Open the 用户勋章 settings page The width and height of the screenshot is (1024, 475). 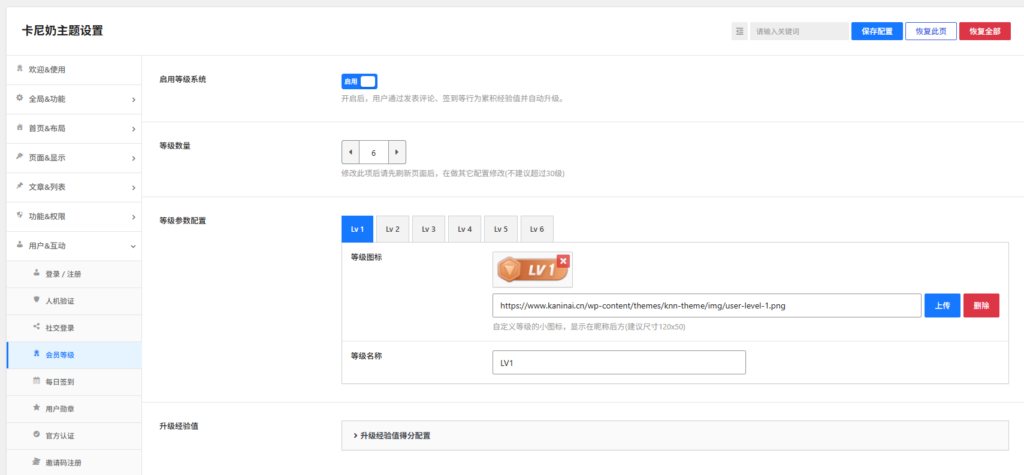pyautogui.click(x=74, y=409)
